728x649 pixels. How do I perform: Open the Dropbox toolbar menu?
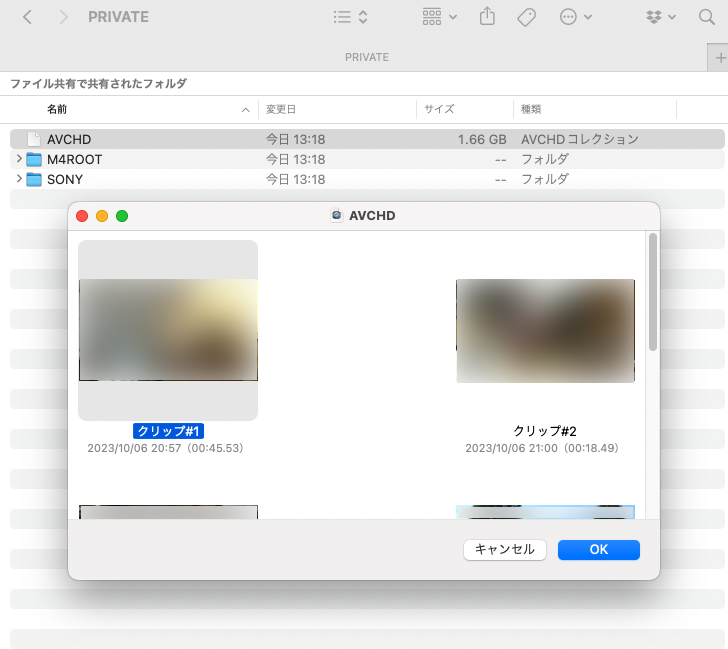tap(661, 17)
